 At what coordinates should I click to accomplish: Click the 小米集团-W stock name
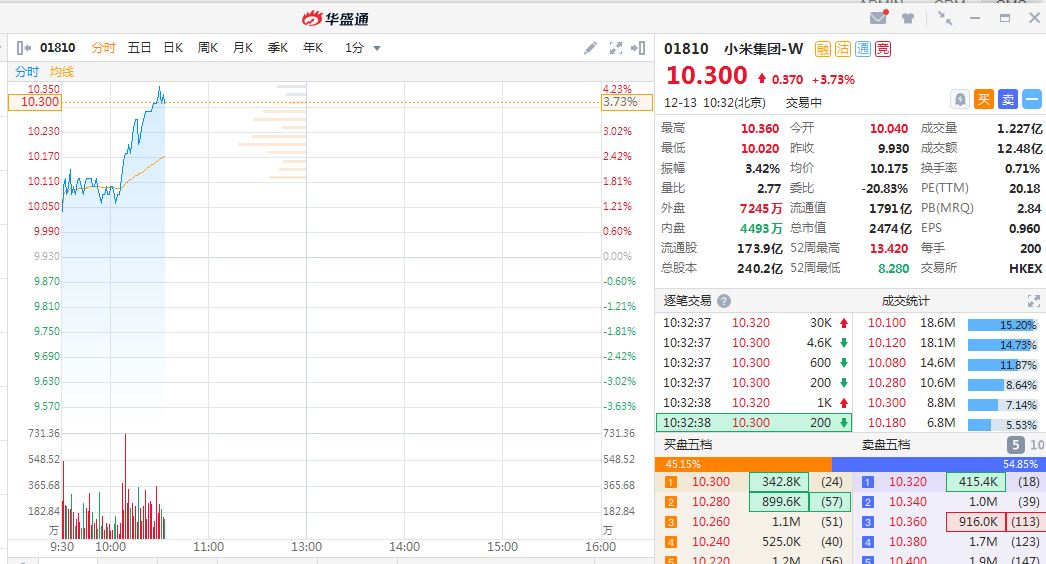(764, 49)
